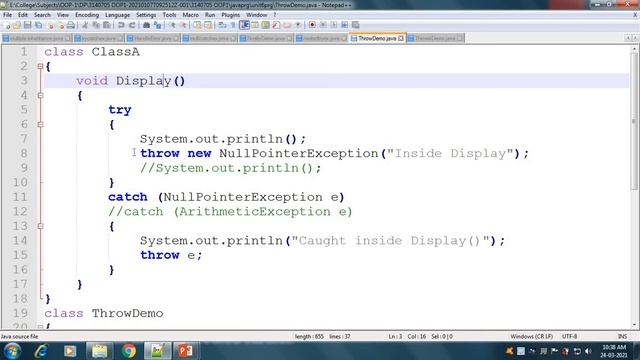
Task: Open the Search menu
Action: 42,15
